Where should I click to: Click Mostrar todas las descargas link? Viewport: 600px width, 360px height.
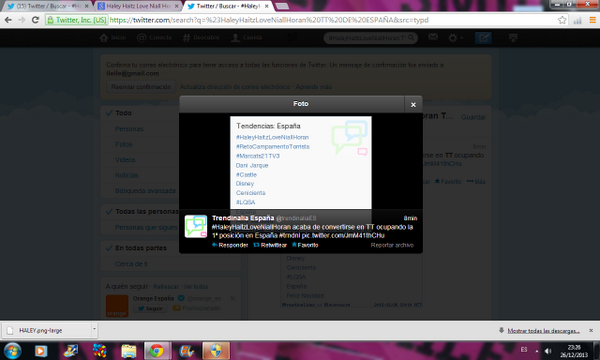click(543, 331)
